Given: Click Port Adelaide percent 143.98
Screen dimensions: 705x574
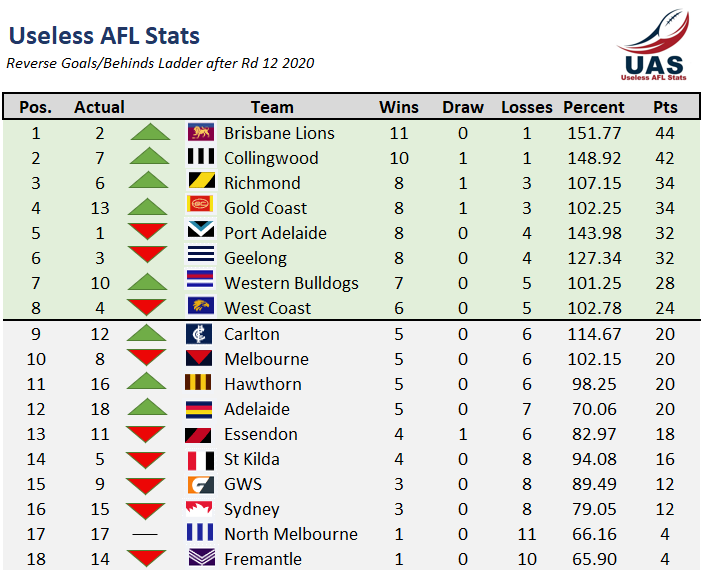Looking at the screenshot, I should coord(594,233).
